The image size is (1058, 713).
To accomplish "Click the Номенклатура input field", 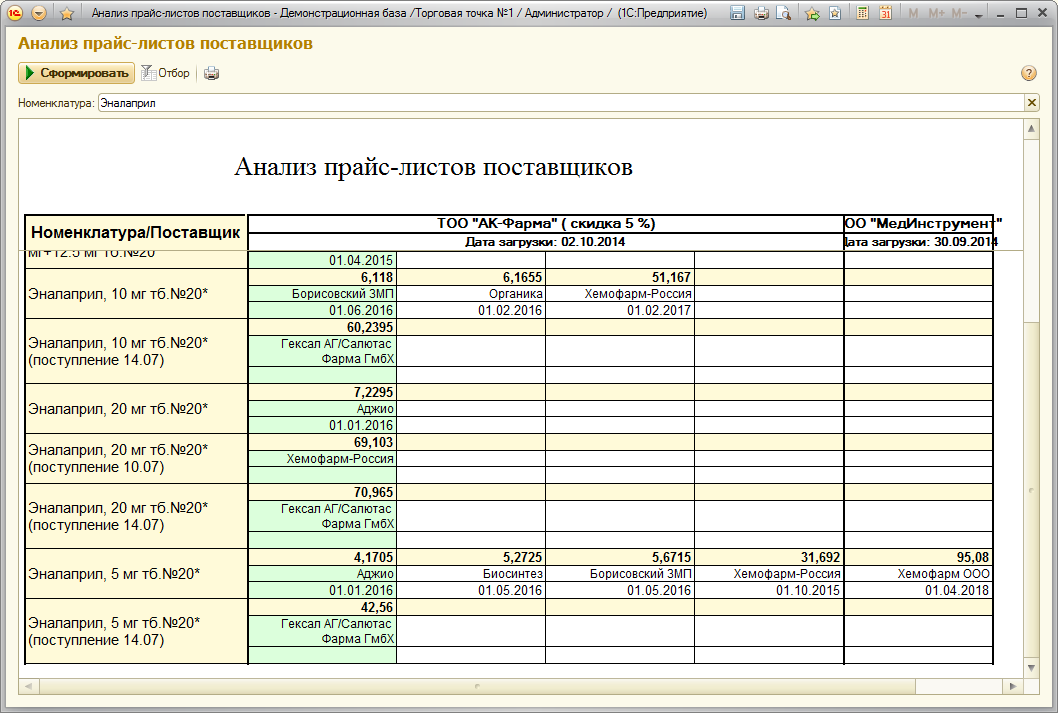I will click(560, 102).
